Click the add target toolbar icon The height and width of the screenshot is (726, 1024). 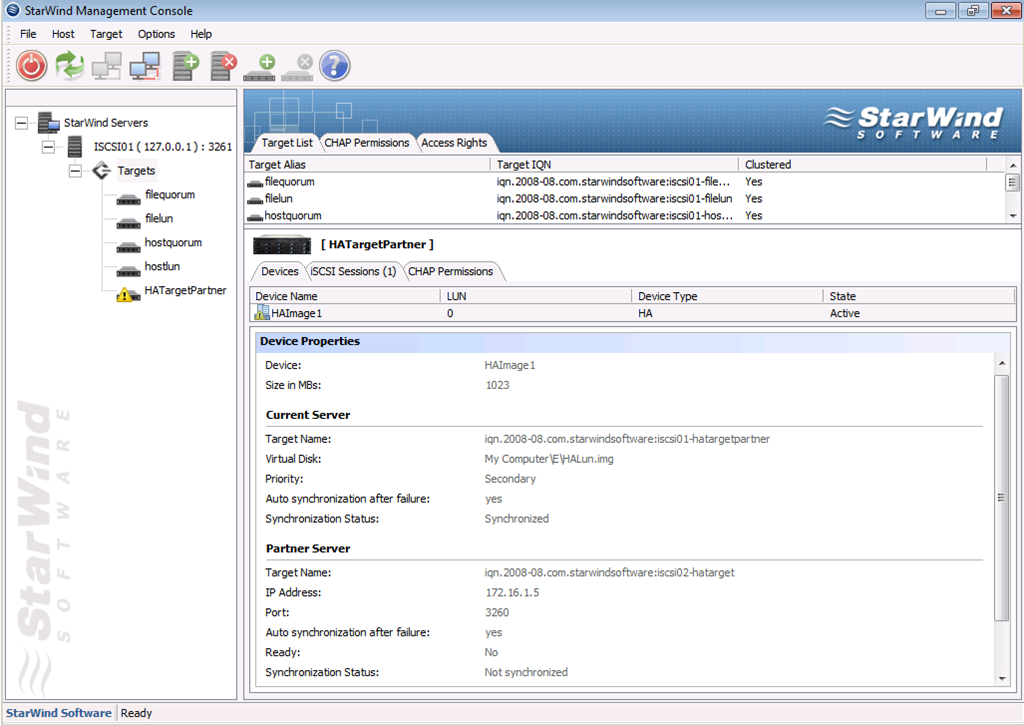tap(260, 68)
